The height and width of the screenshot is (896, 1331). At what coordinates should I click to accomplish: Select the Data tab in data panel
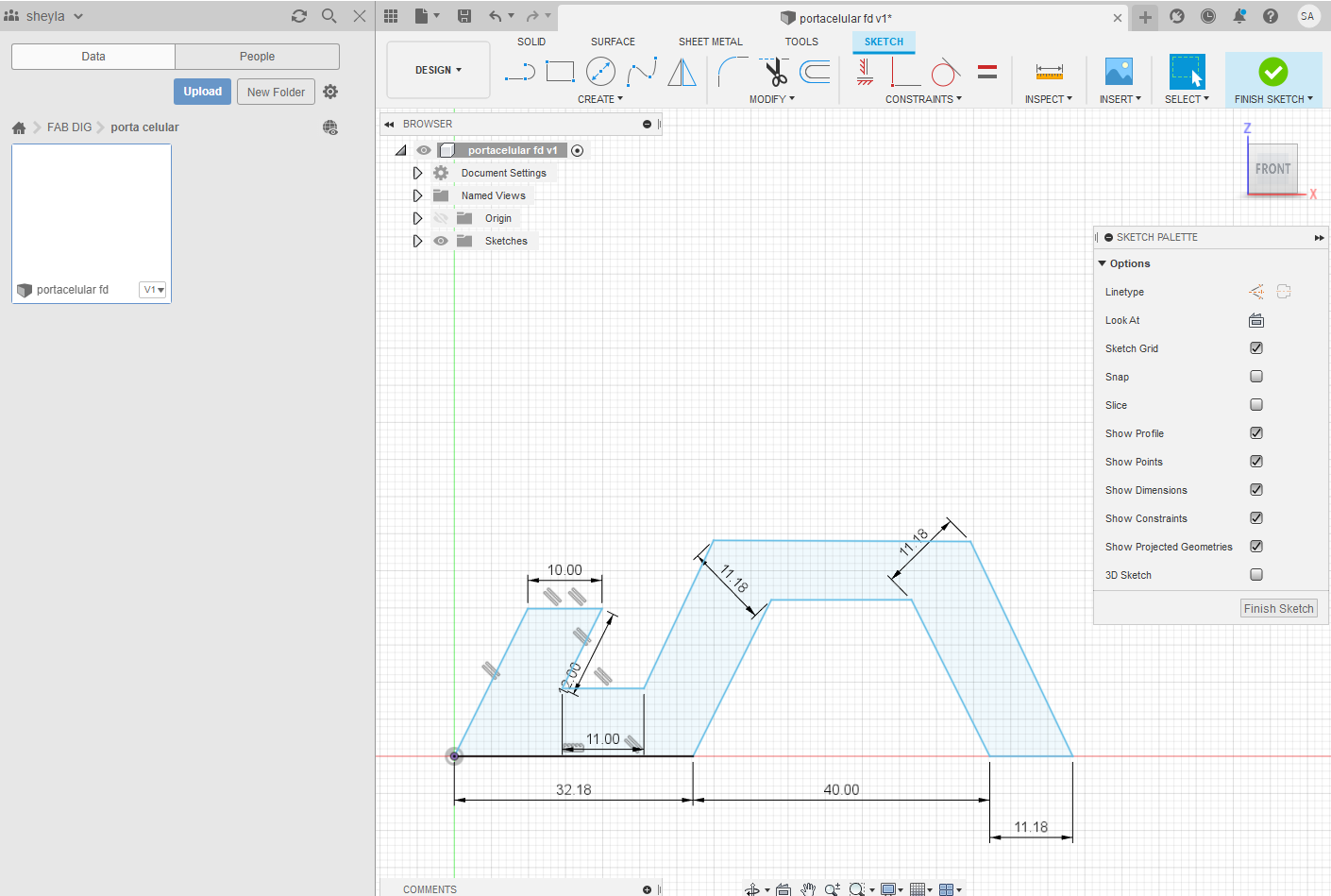click(93, 57)
